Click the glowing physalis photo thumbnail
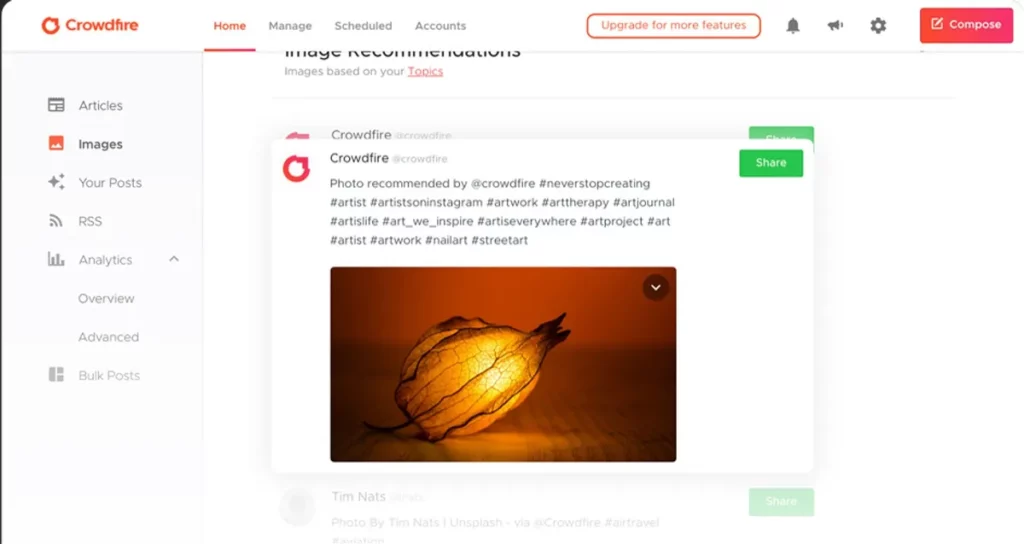 pos(503,364)
